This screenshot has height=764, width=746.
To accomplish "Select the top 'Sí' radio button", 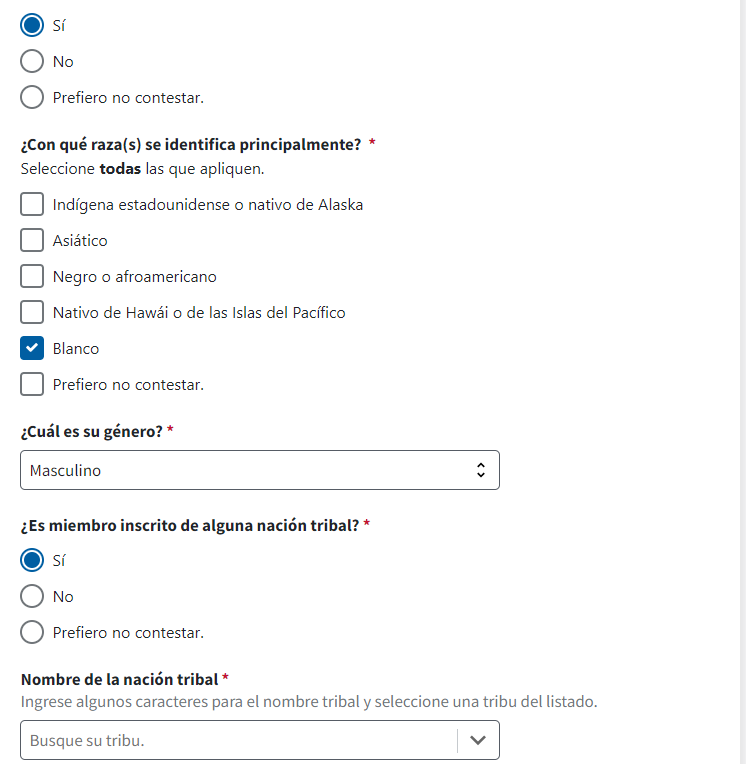I will click(32, 25).
